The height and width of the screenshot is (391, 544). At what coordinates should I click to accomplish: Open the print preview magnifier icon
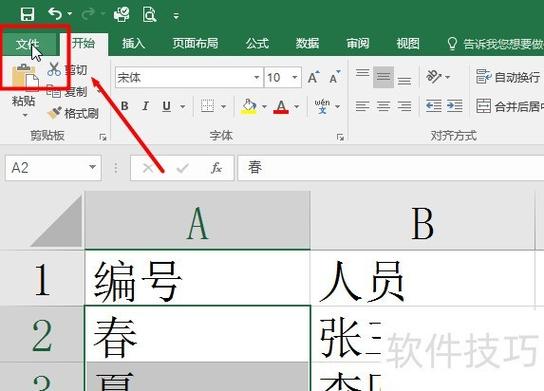[150, 15]
